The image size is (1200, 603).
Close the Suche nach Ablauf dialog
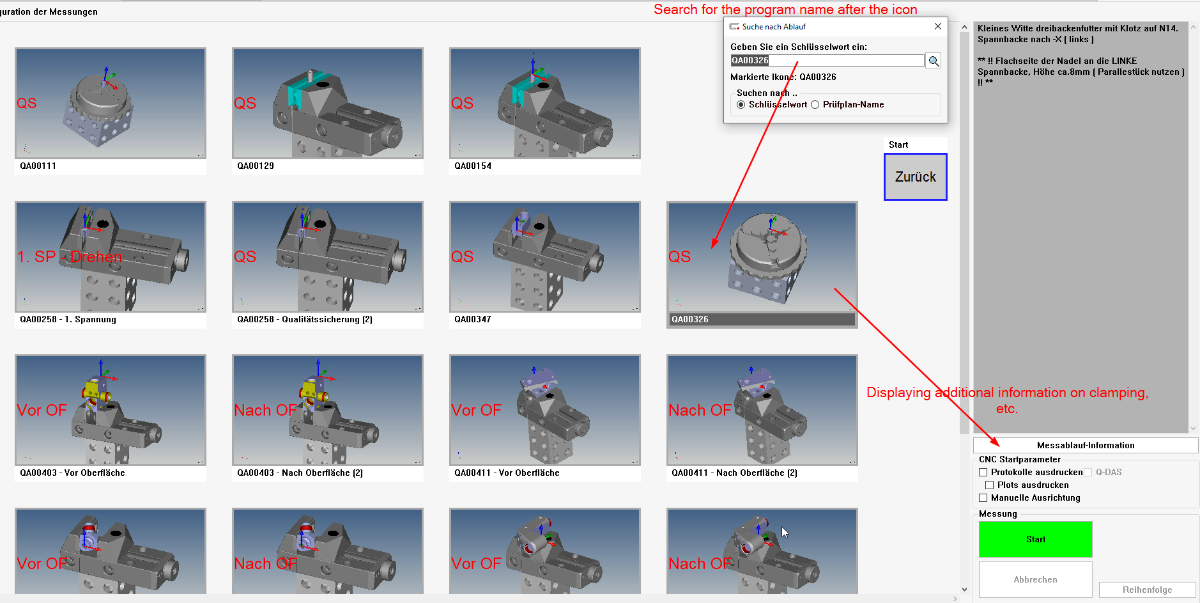937,26
